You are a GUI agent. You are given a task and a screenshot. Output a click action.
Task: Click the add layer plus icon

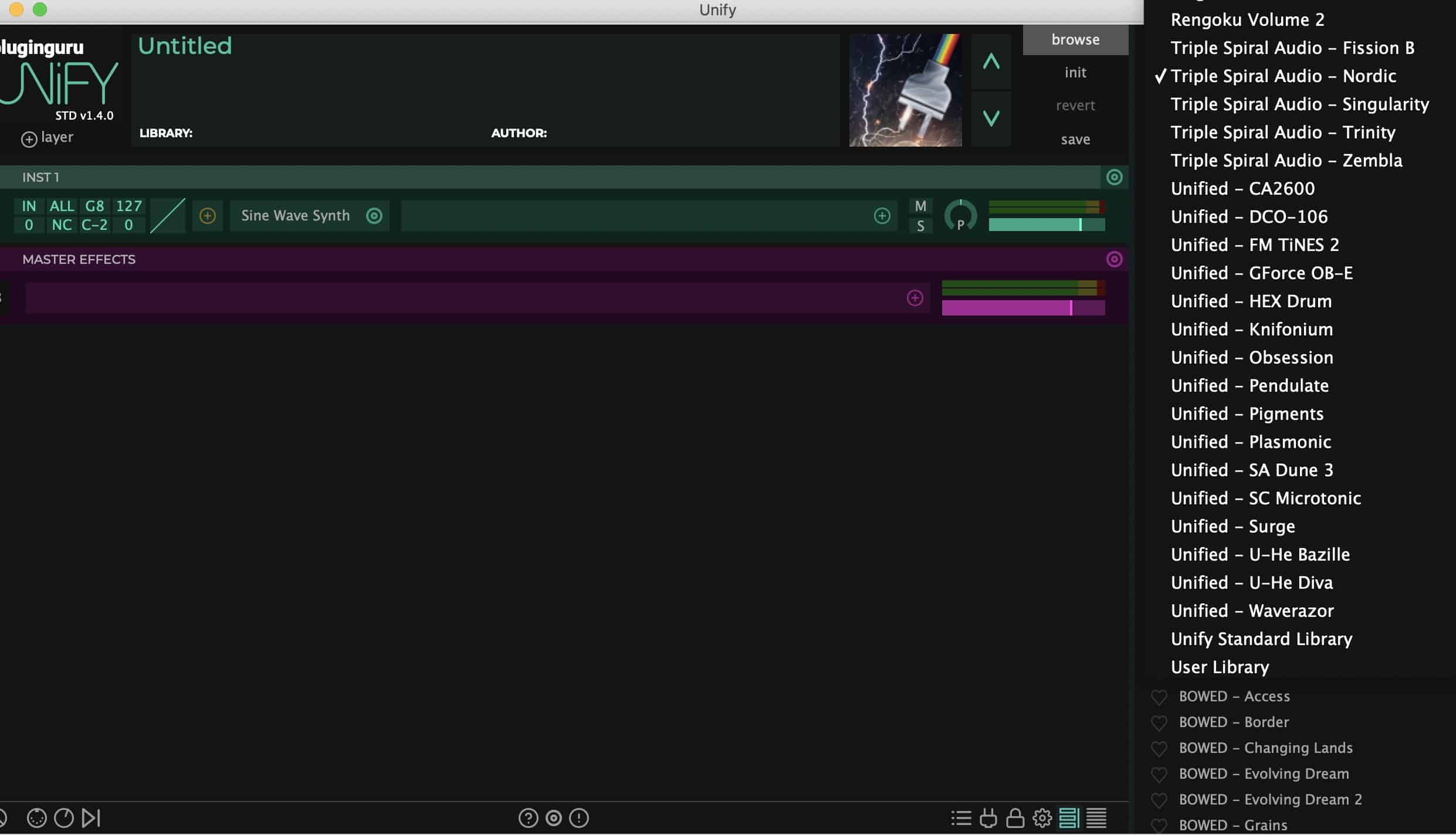(29, 139)
